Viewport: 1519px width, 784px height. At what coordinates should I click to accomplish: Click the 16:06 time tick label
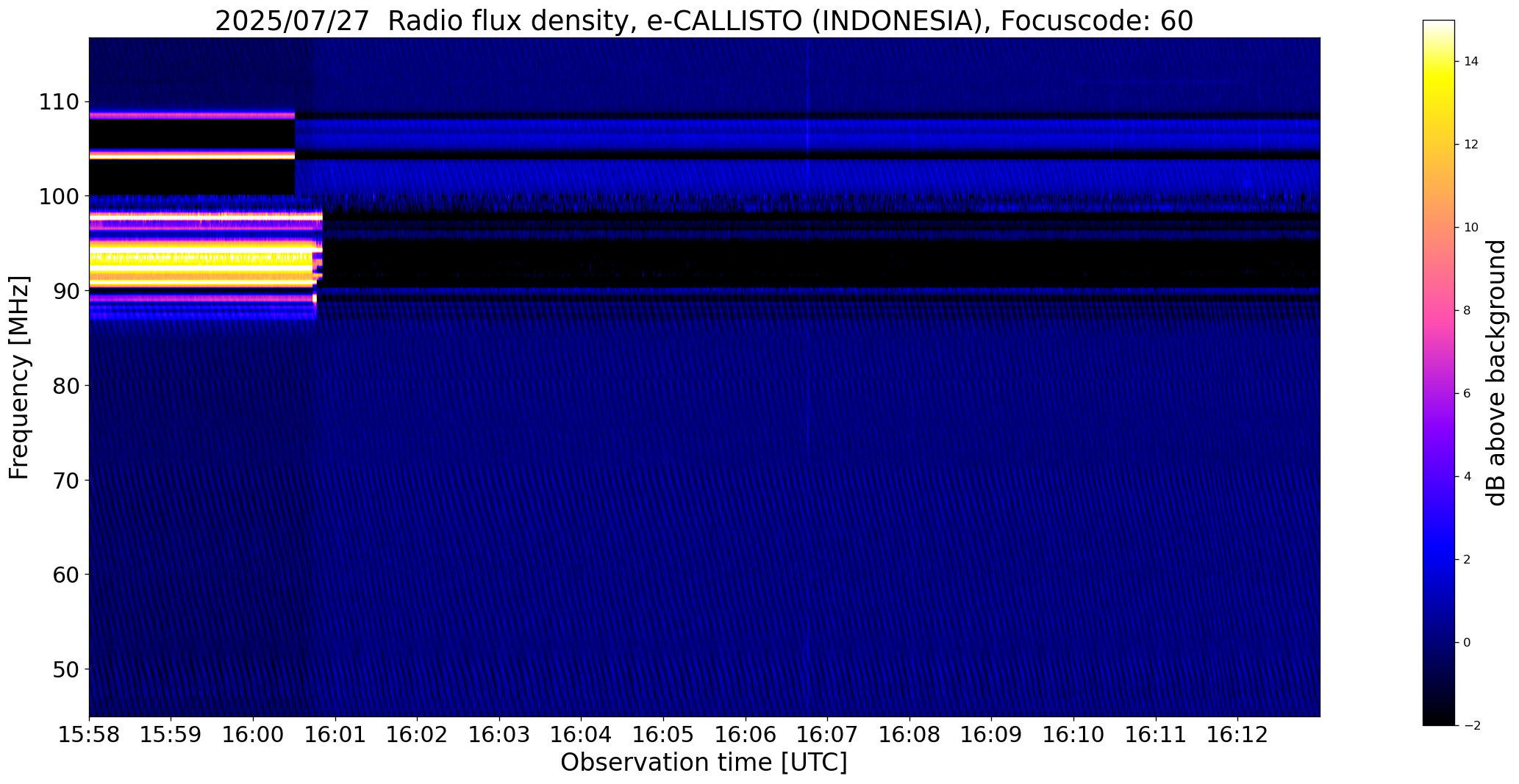coord(746,734)
